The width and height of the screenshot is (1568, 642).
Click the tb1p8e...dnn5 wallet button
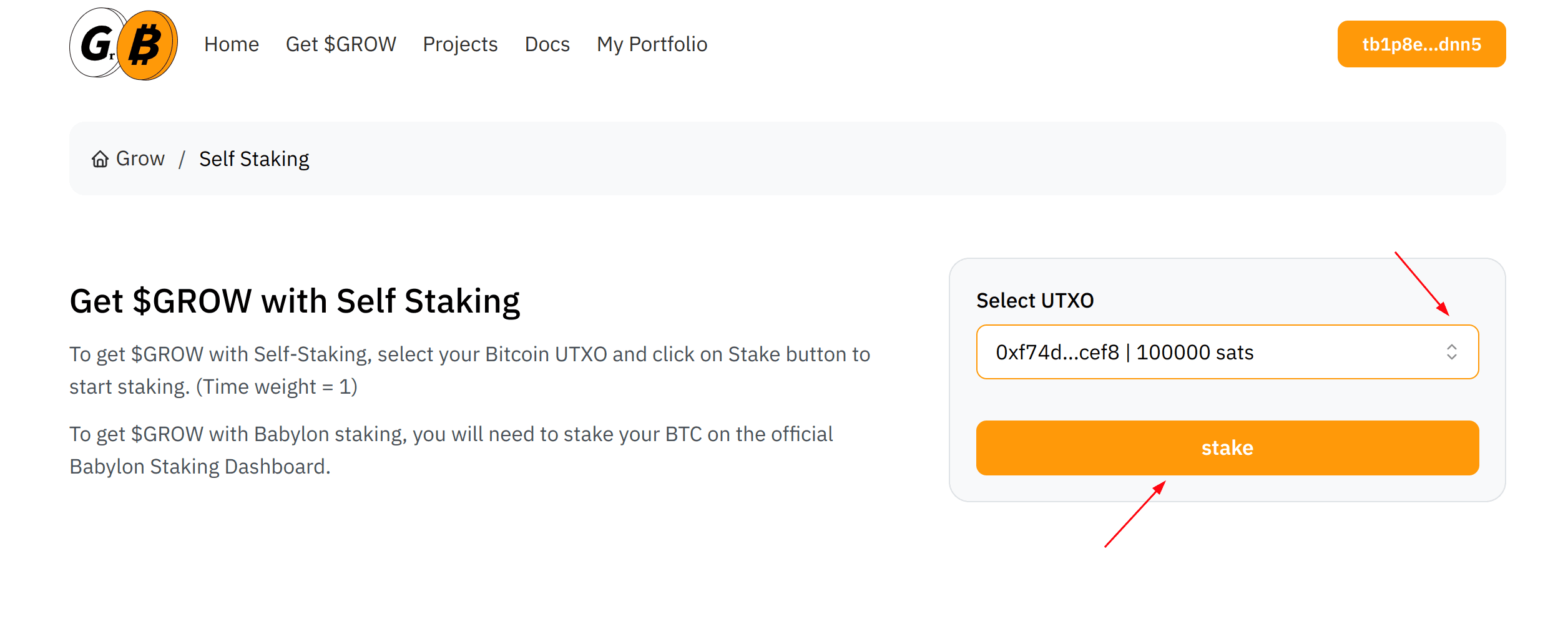(x=1421, y=44)
